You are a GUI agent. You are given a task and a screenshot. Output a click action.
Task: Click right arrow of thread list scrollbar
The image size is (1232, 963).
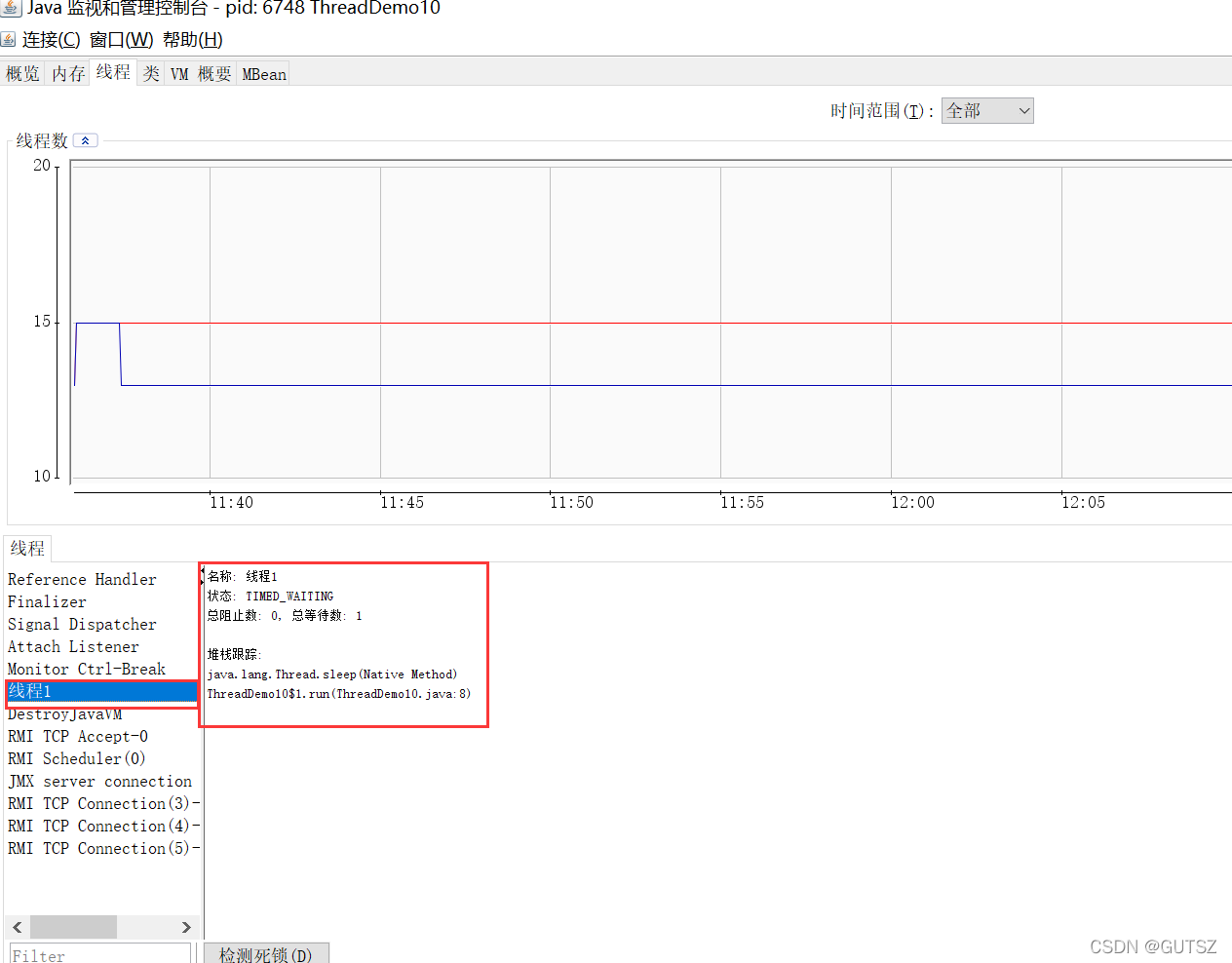pos(186,927)
